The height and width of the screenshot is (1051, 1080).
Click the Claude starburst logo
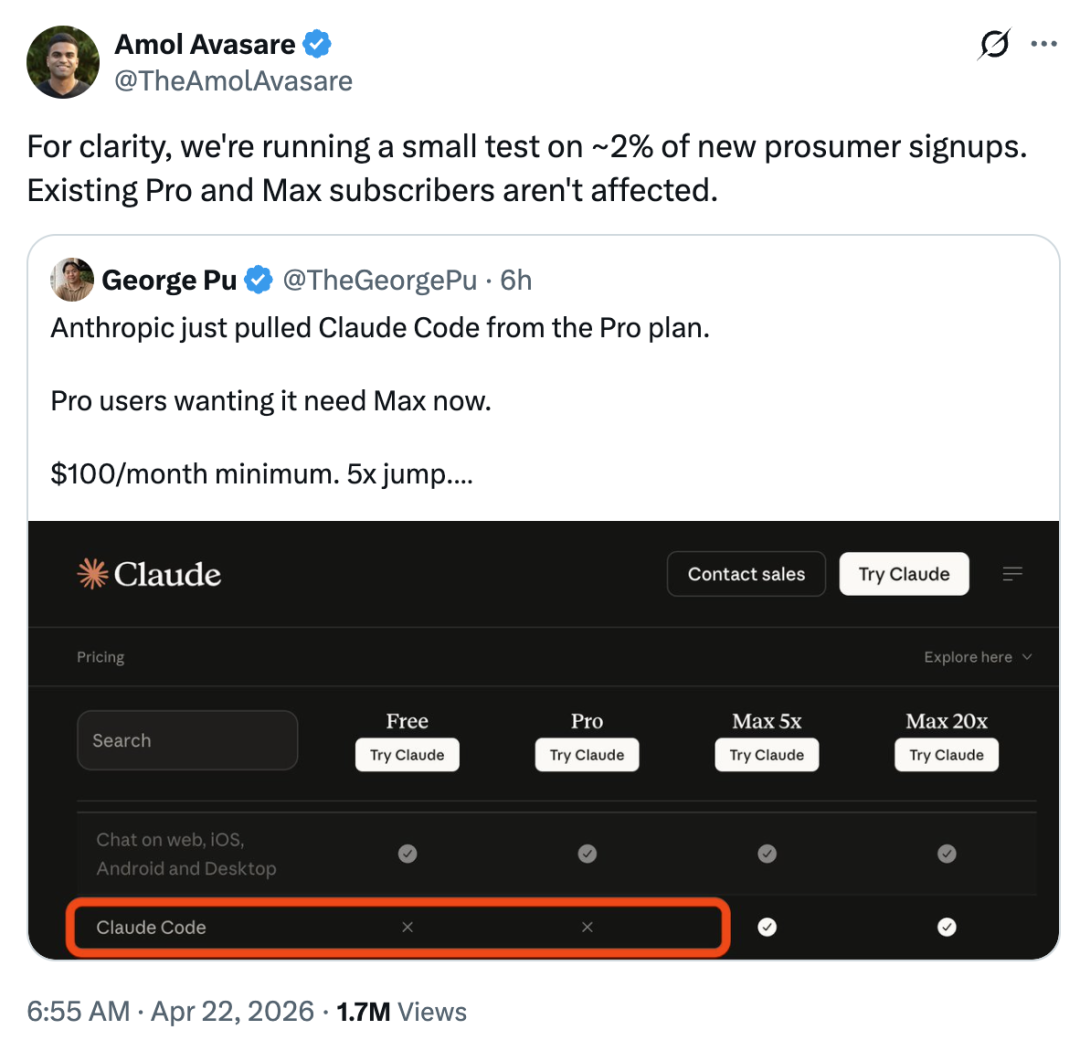click(x=92, y=574)
